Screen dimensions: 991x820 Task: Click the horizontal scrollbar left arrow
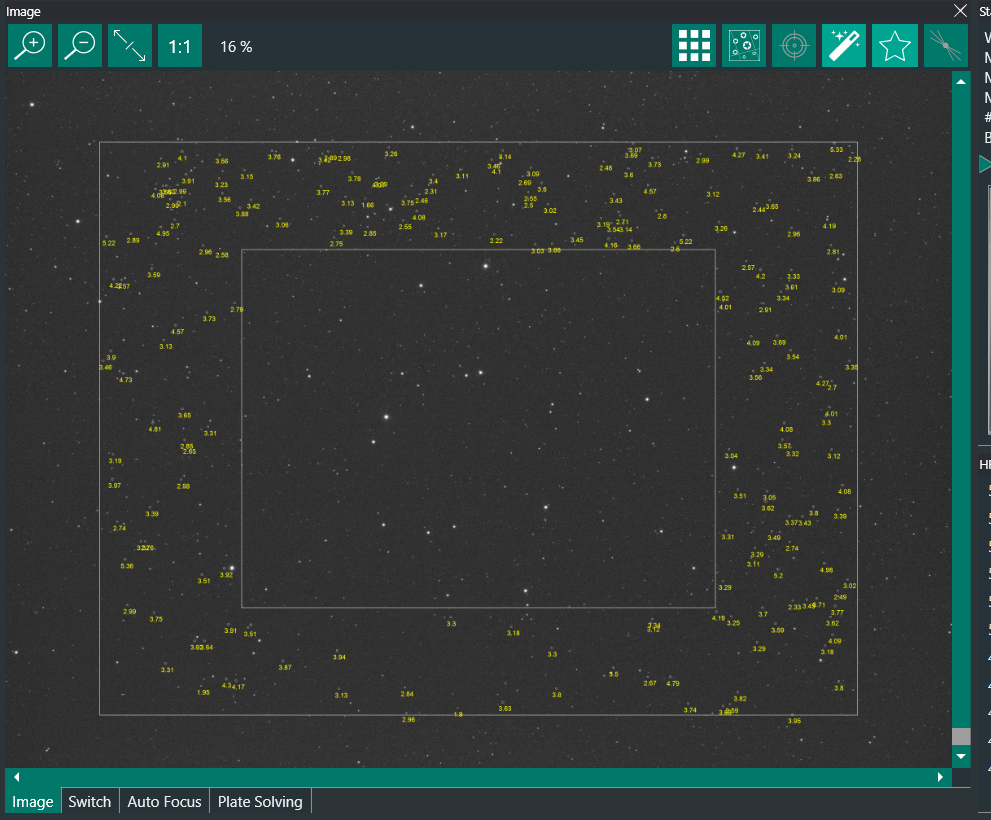pyautogui.click(x=16, y=777)
